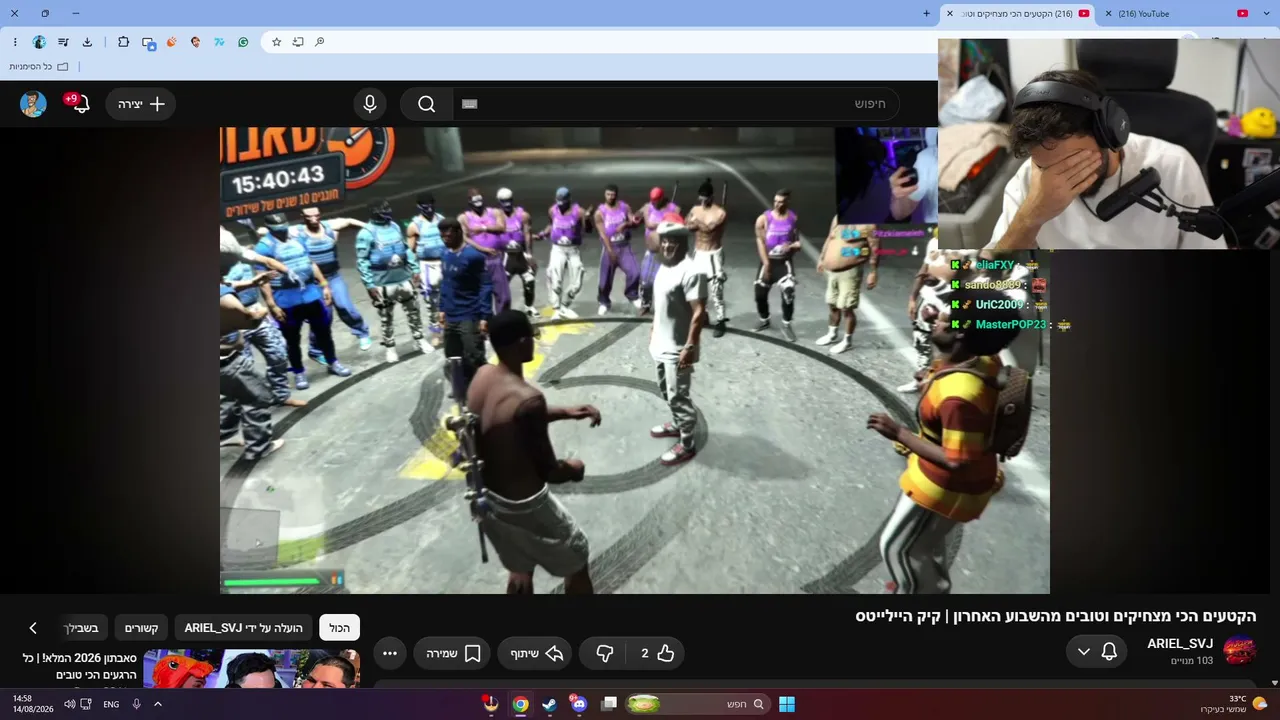1280x720 pixels.
Task: Expand subscription notification options for ARIEL_SVJ
Action: (1097, 651)
